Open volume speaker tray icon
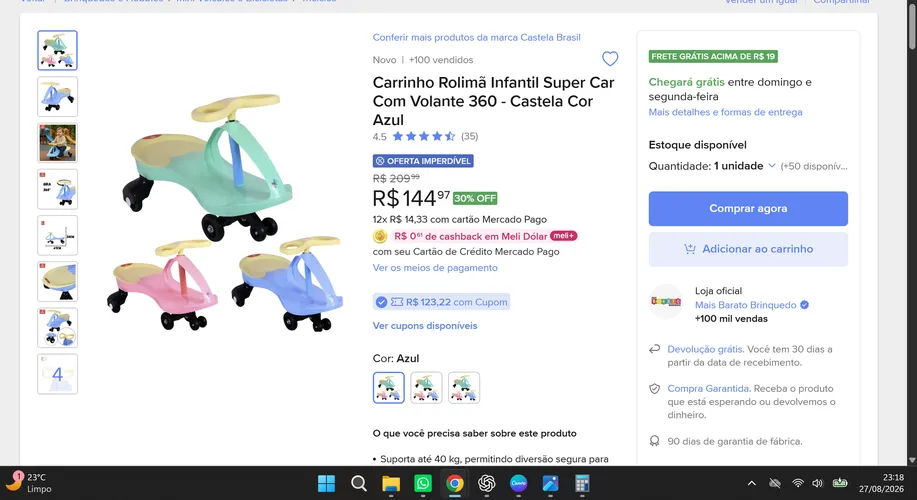 coord(818,483)
